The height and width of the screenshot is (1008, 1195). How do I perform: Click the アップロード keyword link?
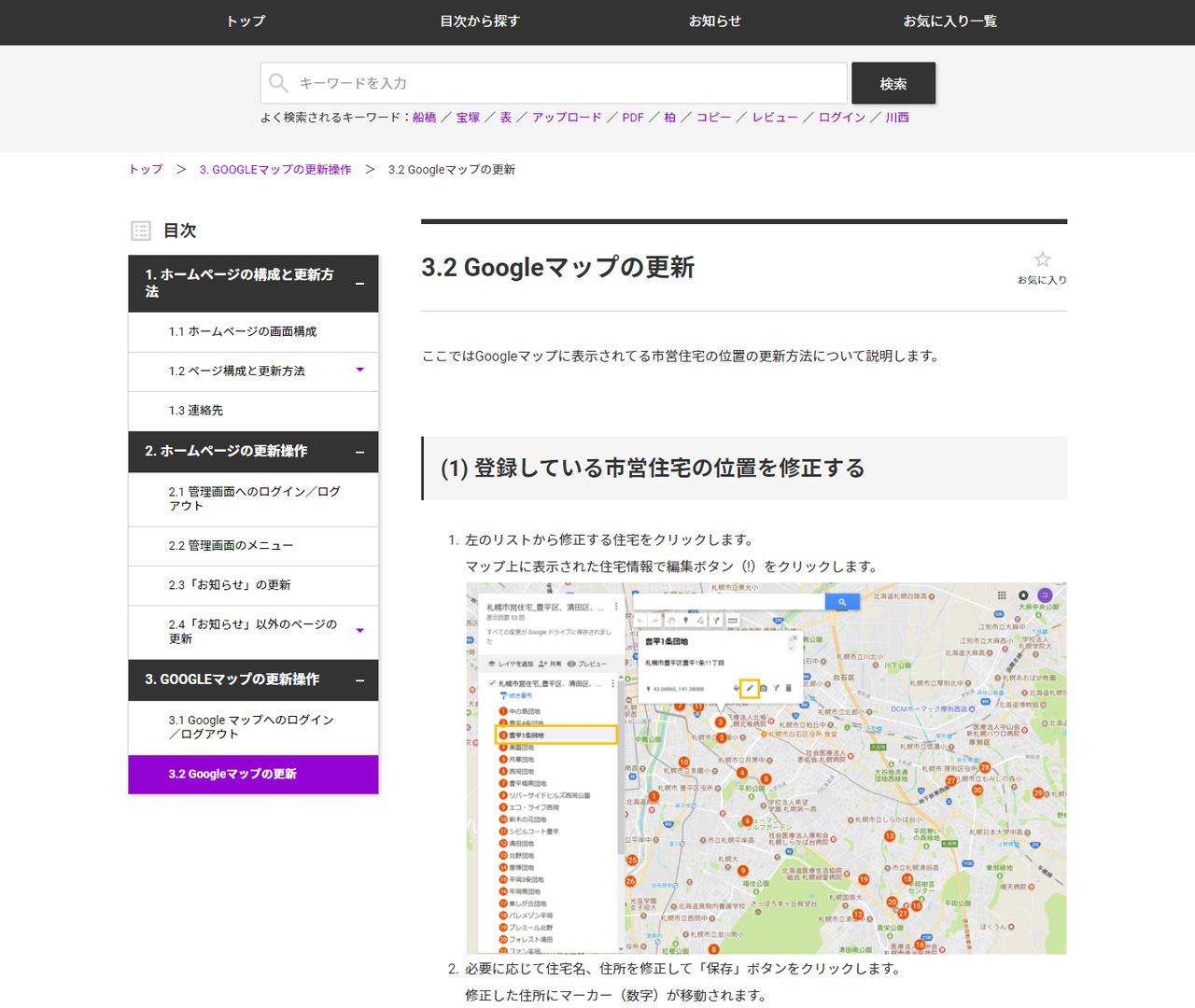pos(567,118)
